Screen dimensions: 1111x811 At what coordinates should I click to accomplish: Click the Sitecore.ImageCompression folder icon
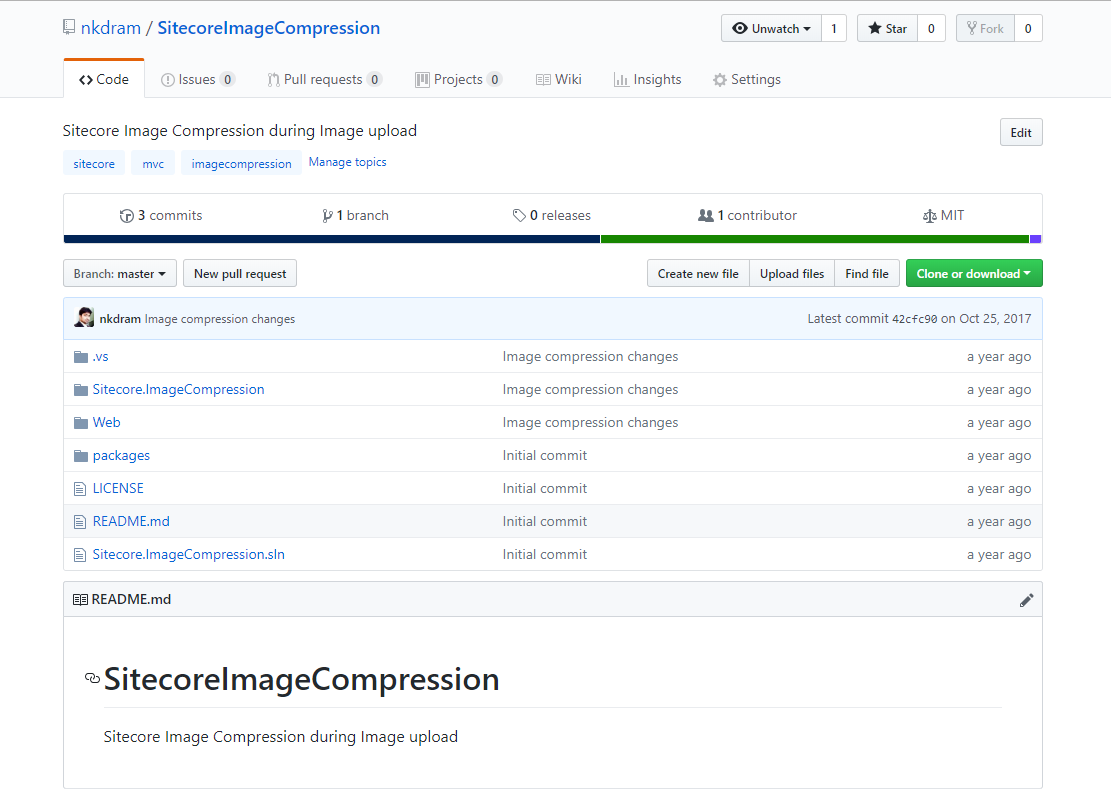click(x=81, y=390)
